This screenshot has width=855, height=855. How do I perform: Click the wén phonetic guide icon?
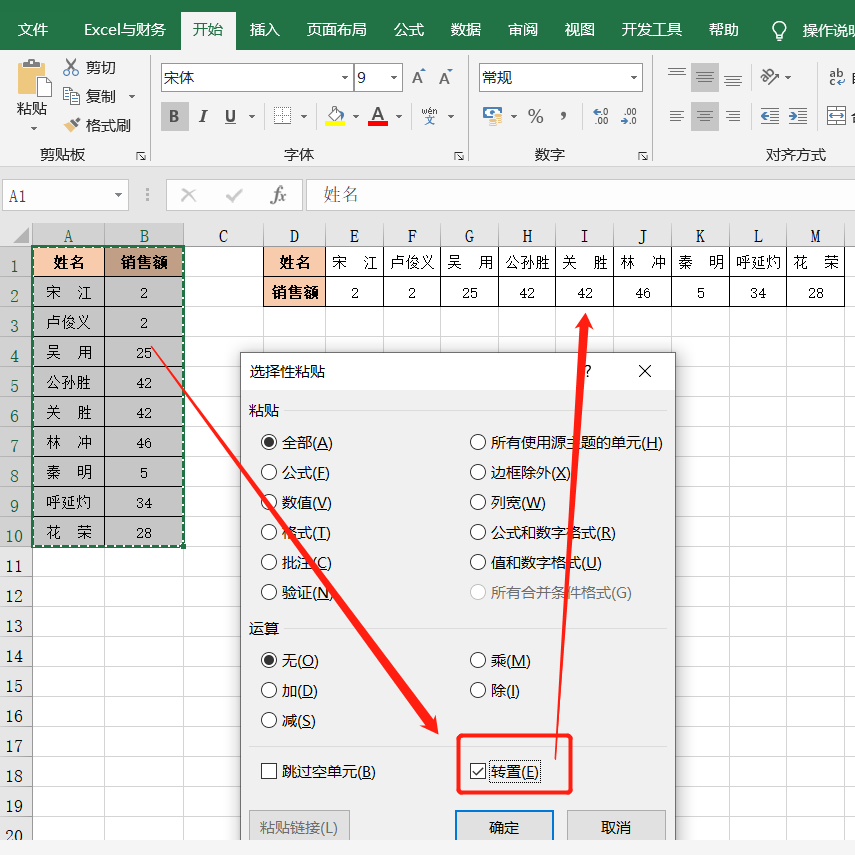click(x=429, y=116)
